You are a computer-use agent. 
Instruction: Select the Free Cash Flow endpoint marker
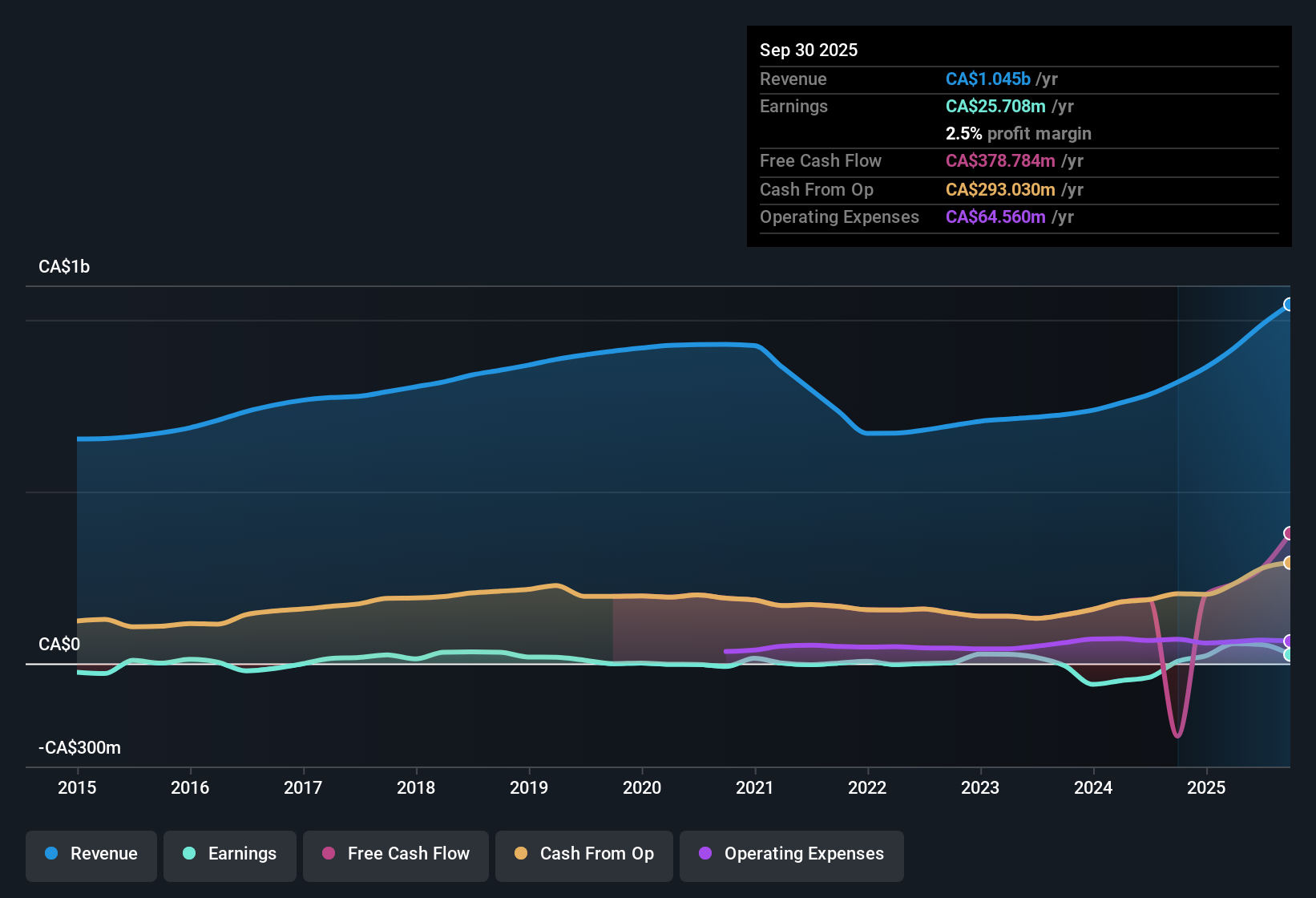point(1289,532)
